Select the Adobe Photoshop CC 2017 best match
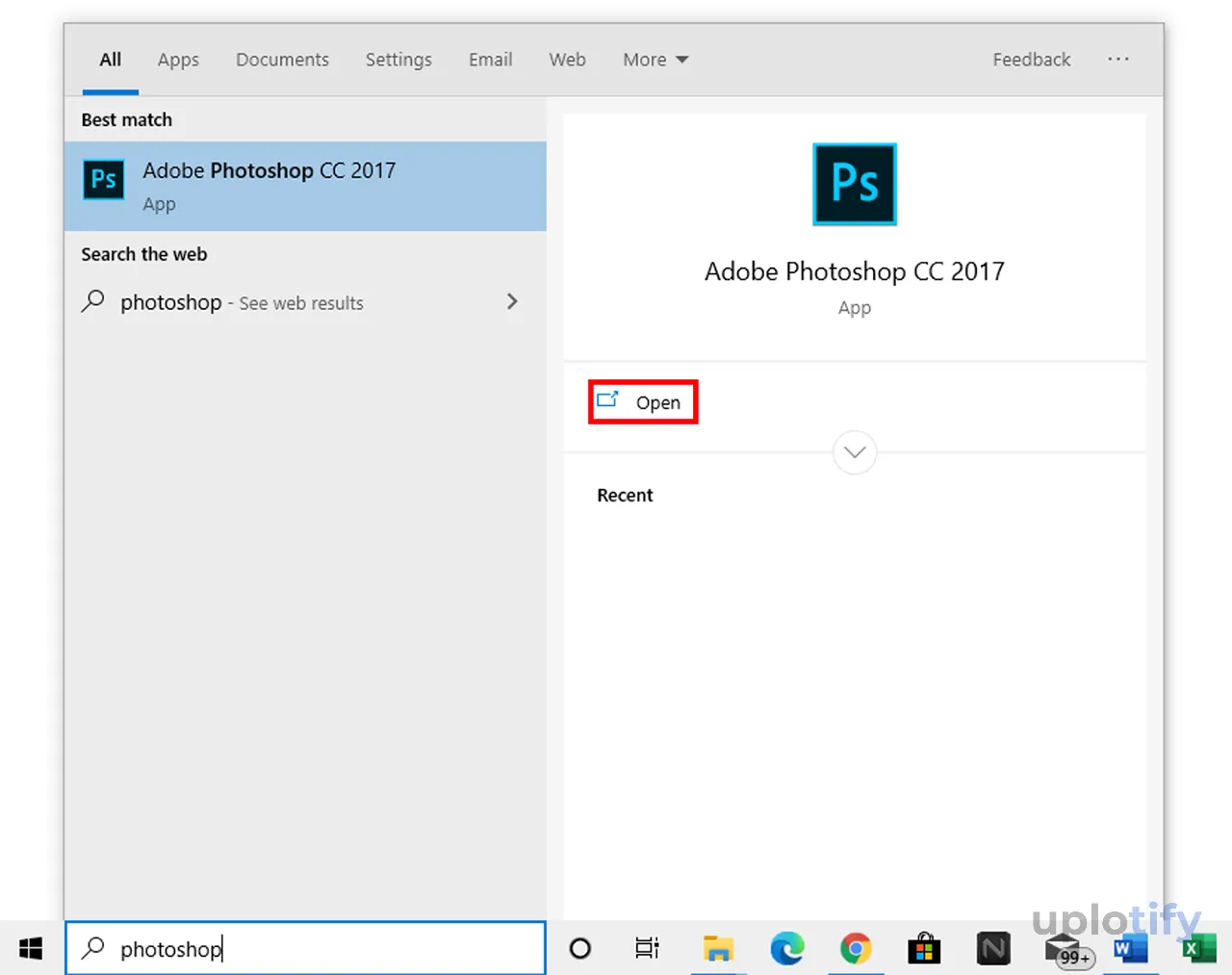Viewport: 1232px width, 975px height. pos(305,186)
